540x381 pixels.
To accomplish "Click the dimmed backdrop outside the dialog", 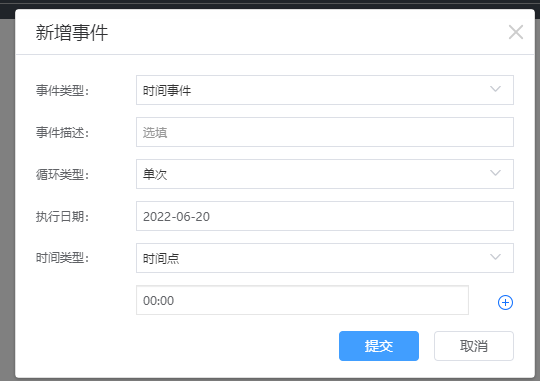I will pos(7,207).
